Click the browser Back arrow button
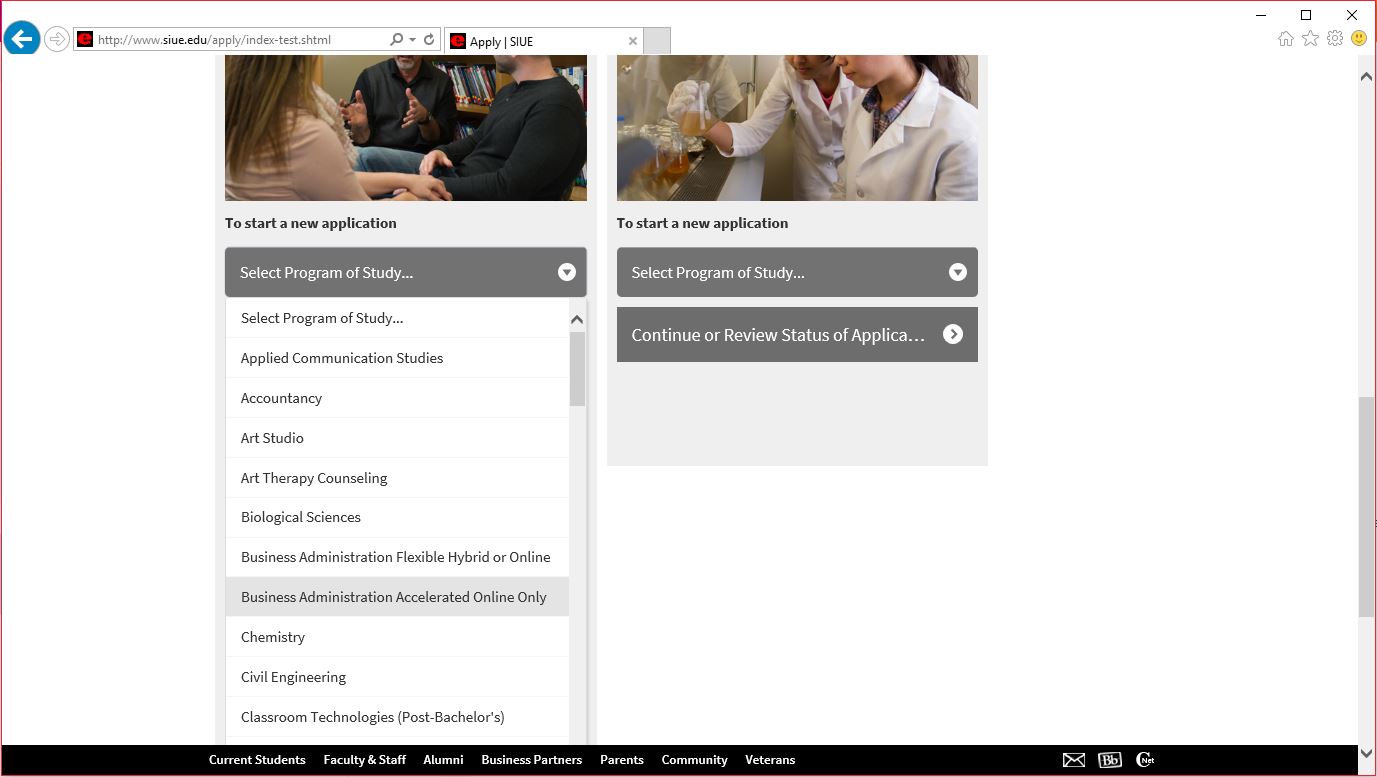The width and height of the screenshot is (1377, 777). [x=22, y=39]
